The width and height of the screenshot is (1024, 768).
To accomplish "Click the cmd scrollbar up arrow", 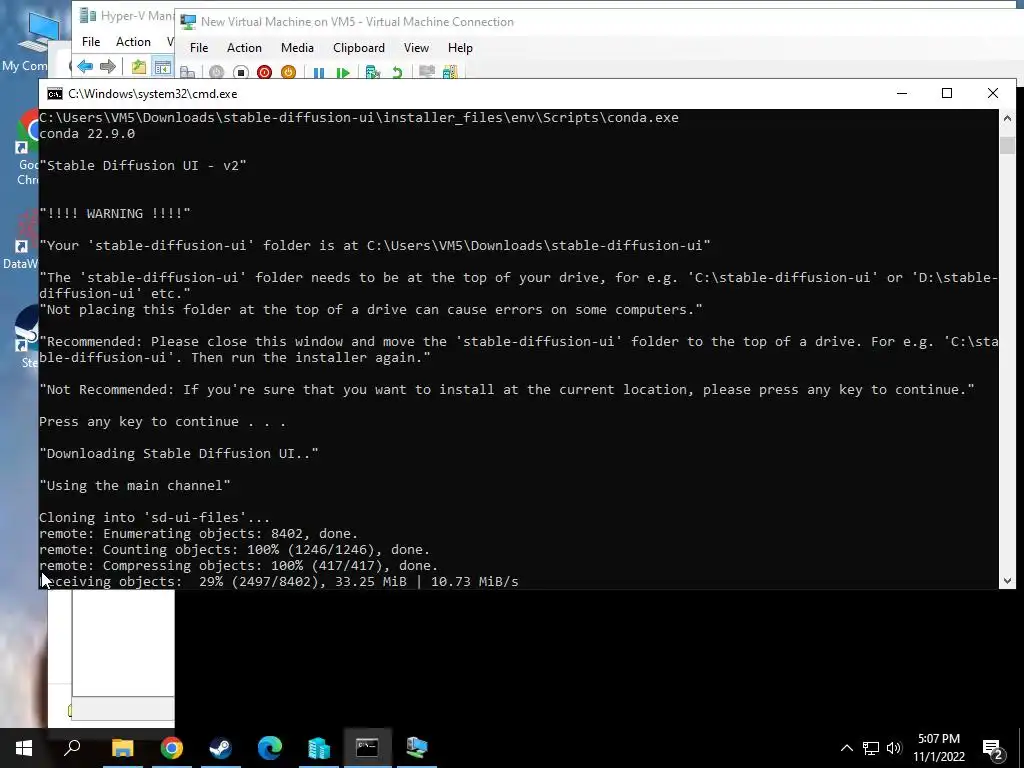I will pos(1007,118).
